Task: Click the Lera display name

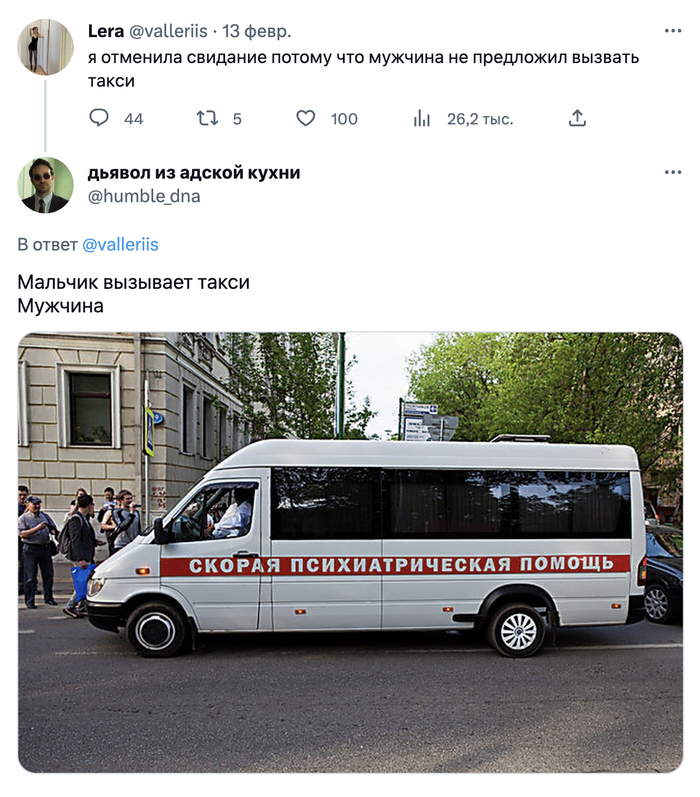Action: (x=106, y=31)
